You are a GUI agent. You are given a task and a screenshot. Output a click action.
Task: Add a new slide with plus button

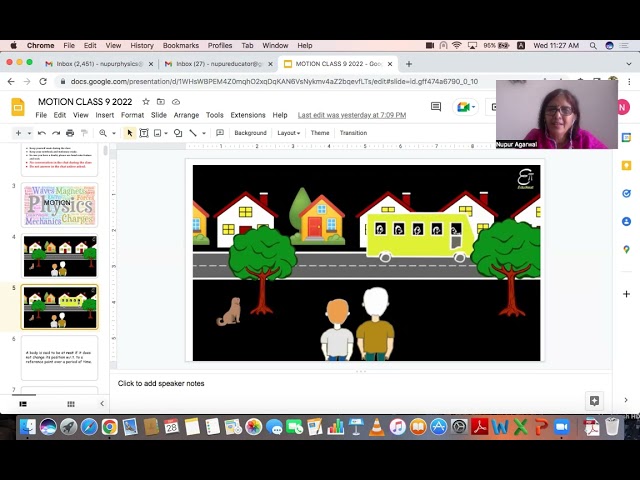pos(18,133)
